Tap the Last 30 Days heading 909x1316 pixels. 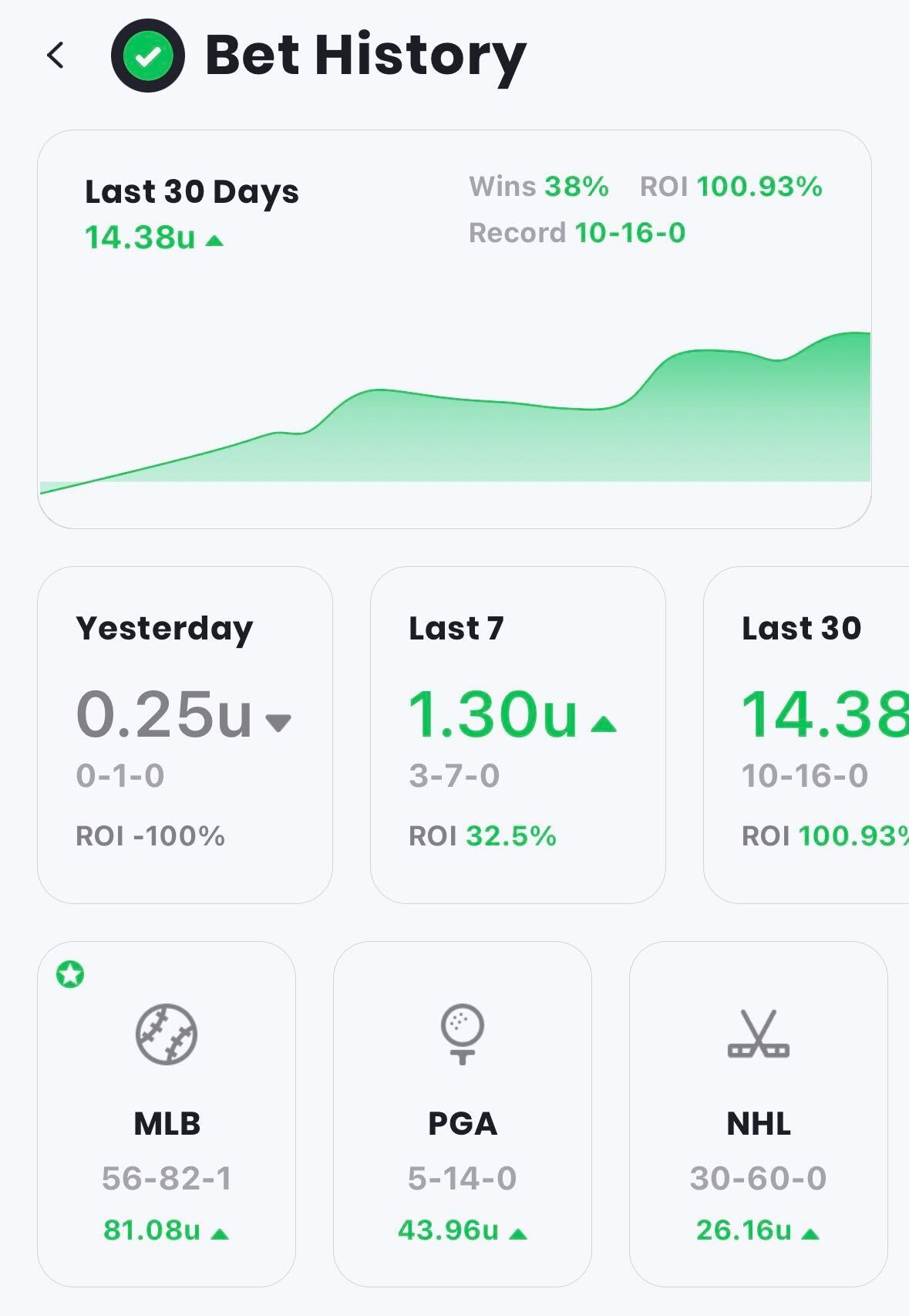192,191
